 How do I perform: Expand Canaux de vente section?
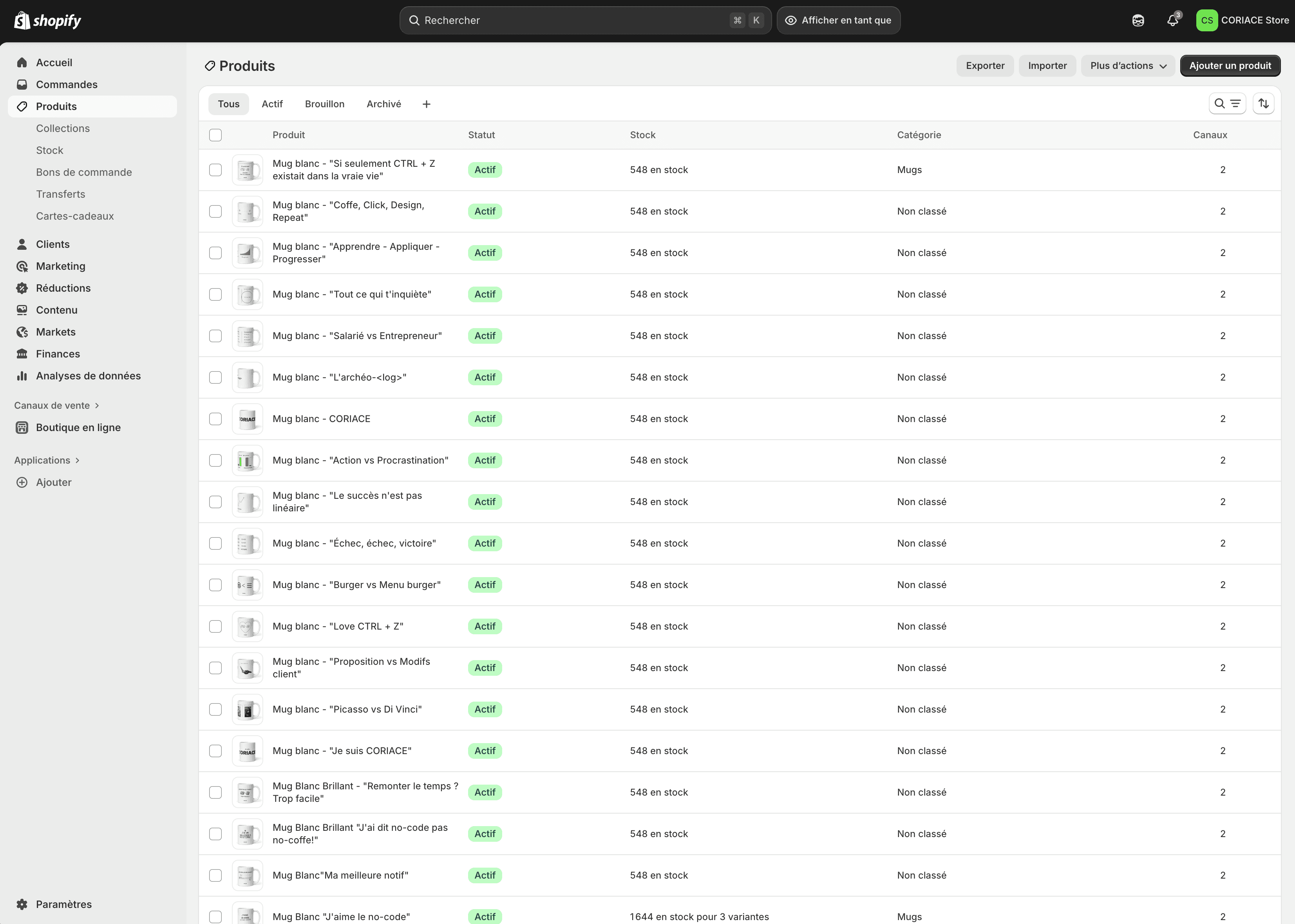point(56,405)
